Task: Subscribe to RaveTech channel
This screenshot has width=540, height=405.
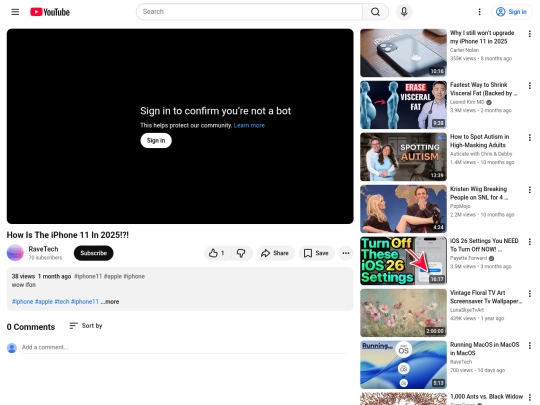Action: 94,253
